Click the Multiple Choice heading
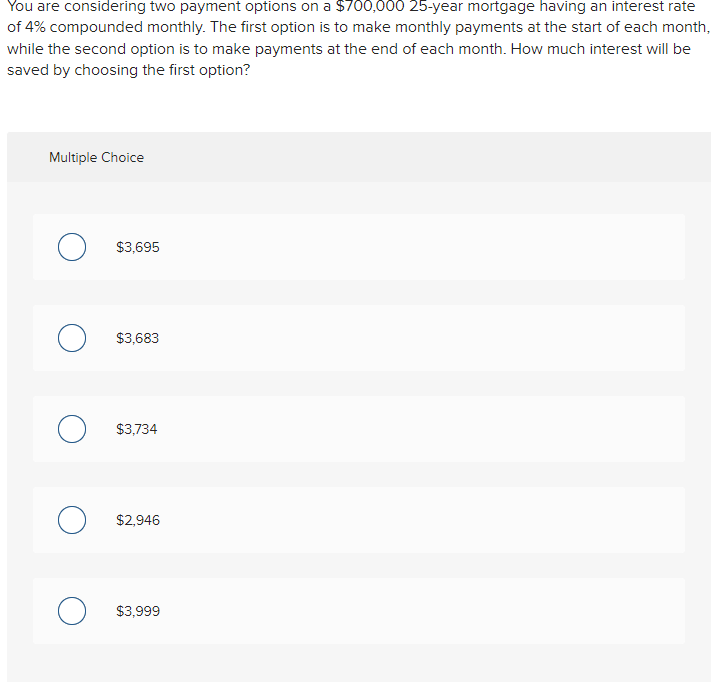 coord(97,157)
